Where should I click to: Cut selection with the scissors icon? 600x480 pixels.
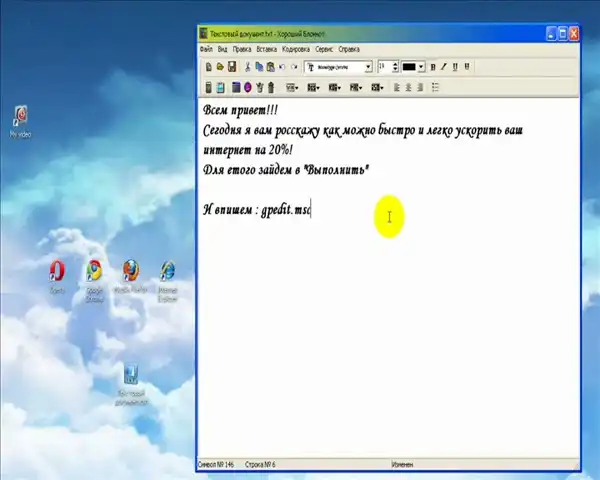click(248, 67)
